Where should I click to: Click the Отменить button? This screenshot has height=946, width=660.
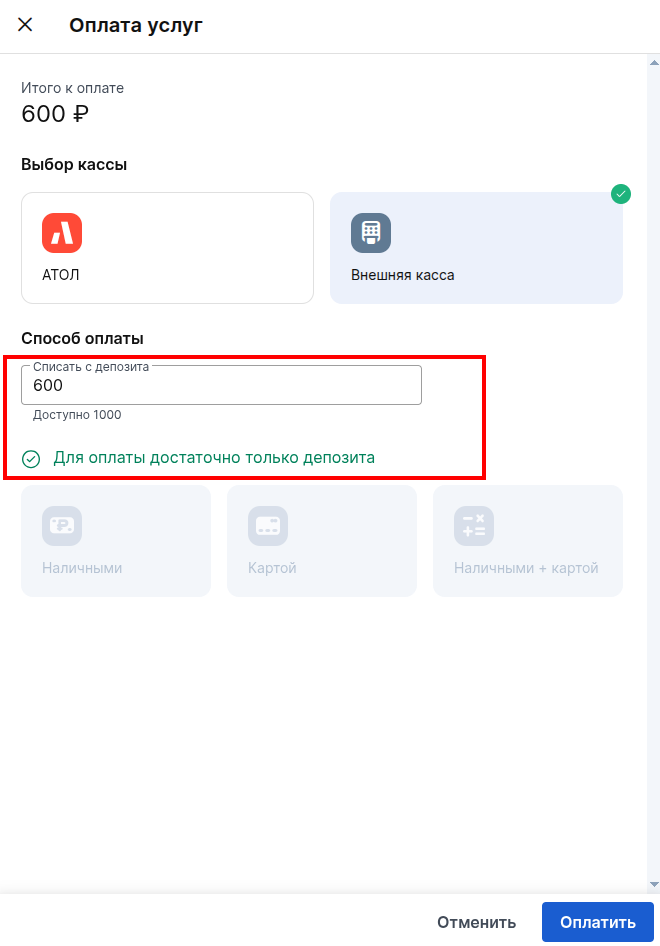tap(477, 922)
